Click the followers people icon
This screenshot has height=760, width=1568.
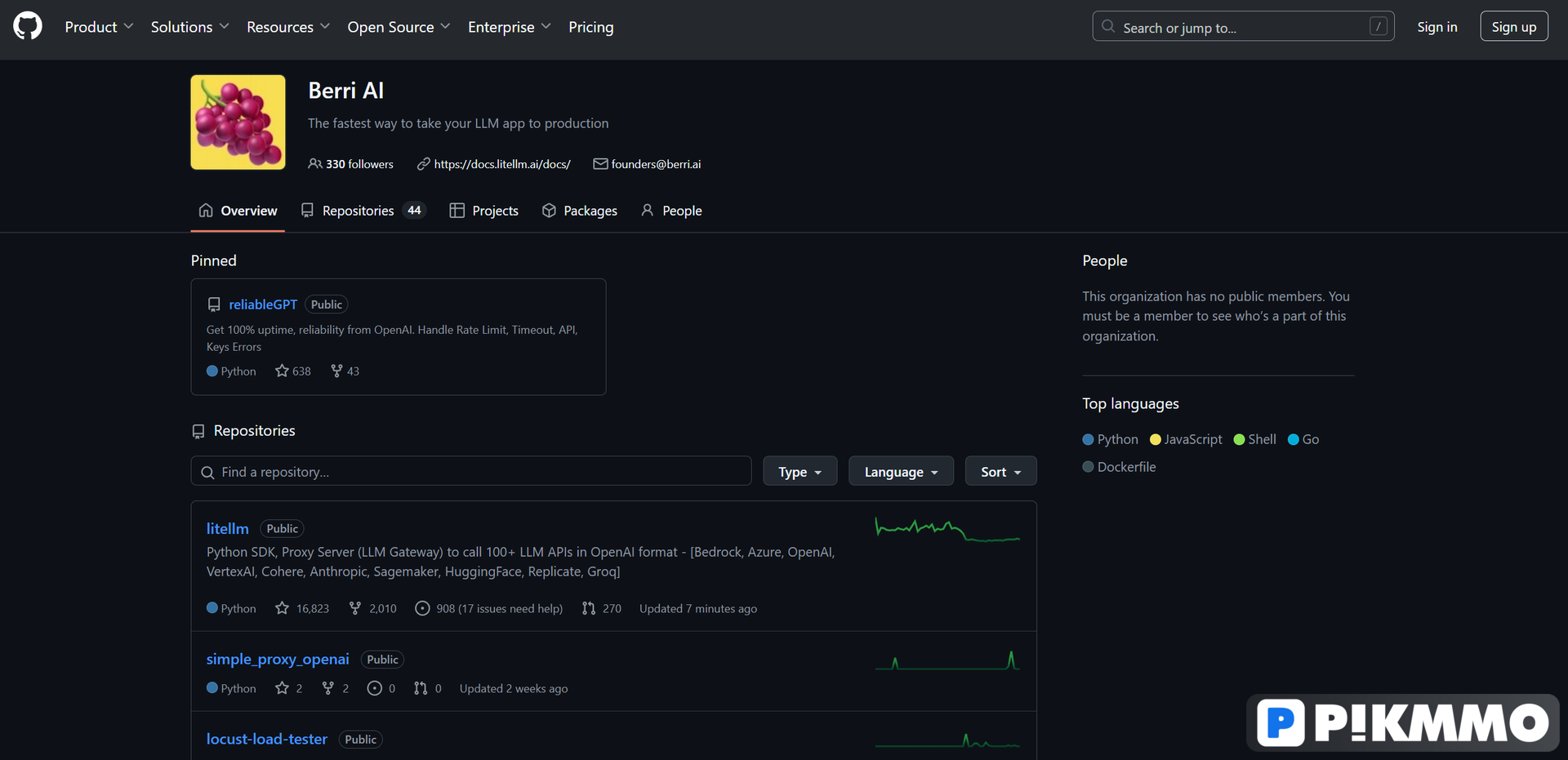point(314,164)
